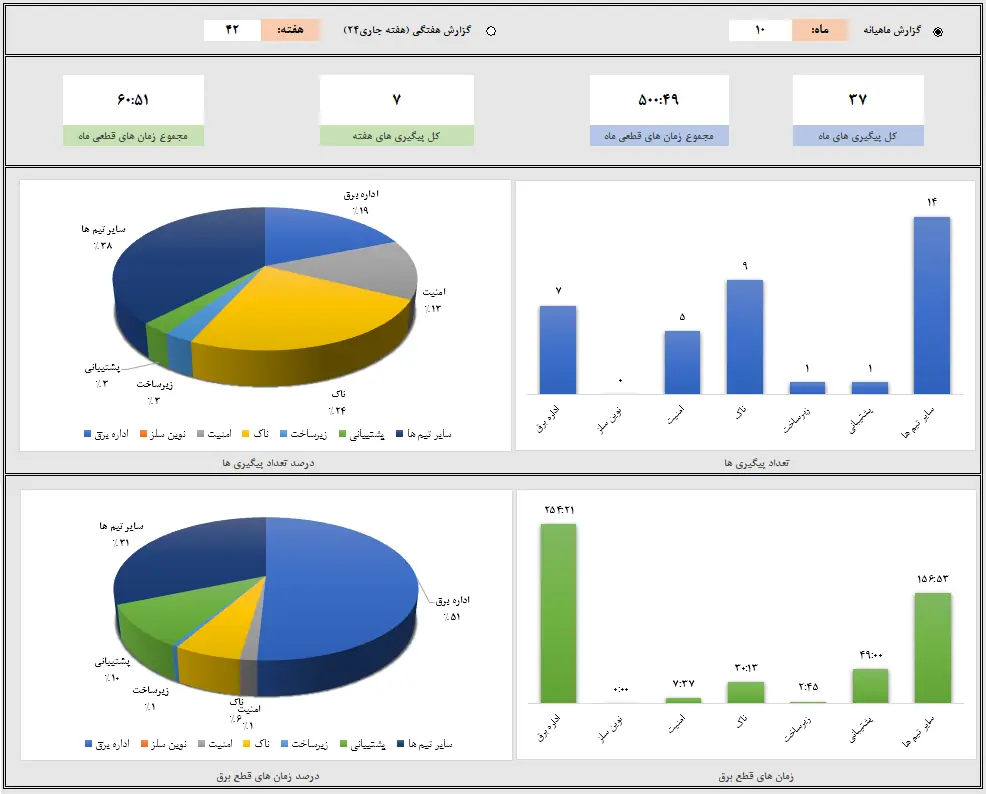
Task: Click the کل پیگیری های ماه card showing ۳۷
Action: coord(858,100)
